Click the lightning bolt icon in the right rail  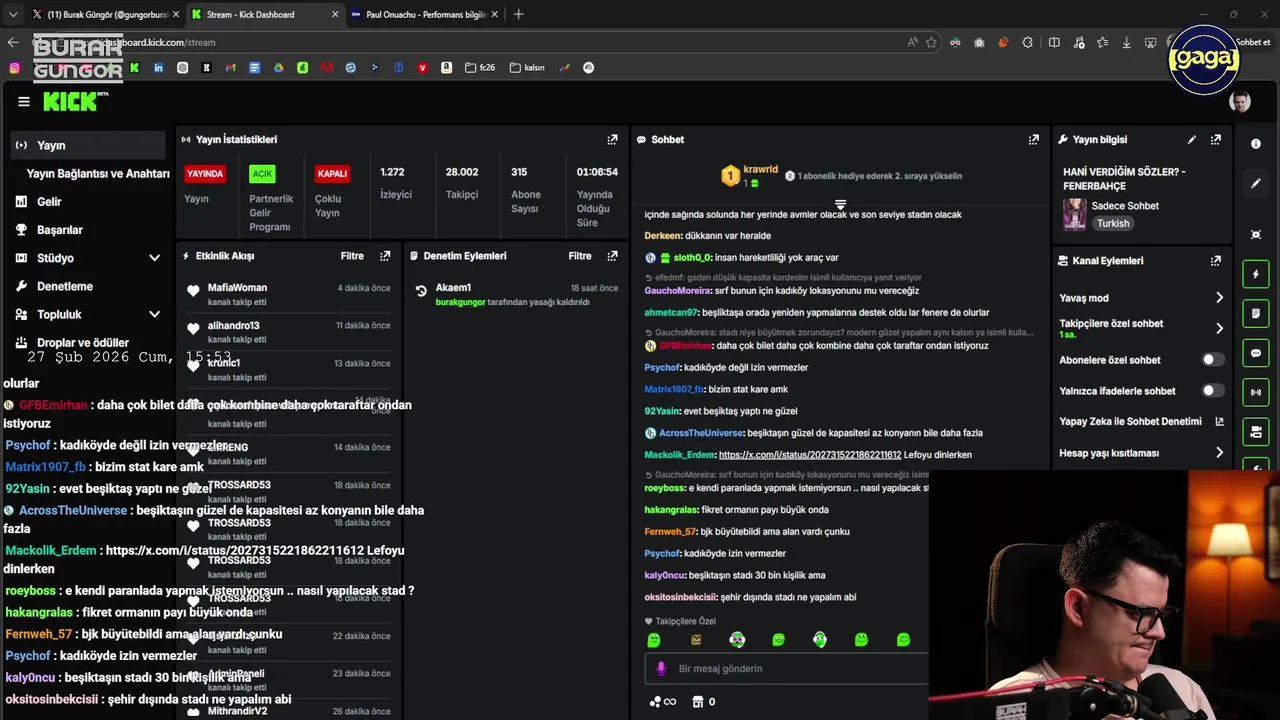click(x=1256, y=274)
